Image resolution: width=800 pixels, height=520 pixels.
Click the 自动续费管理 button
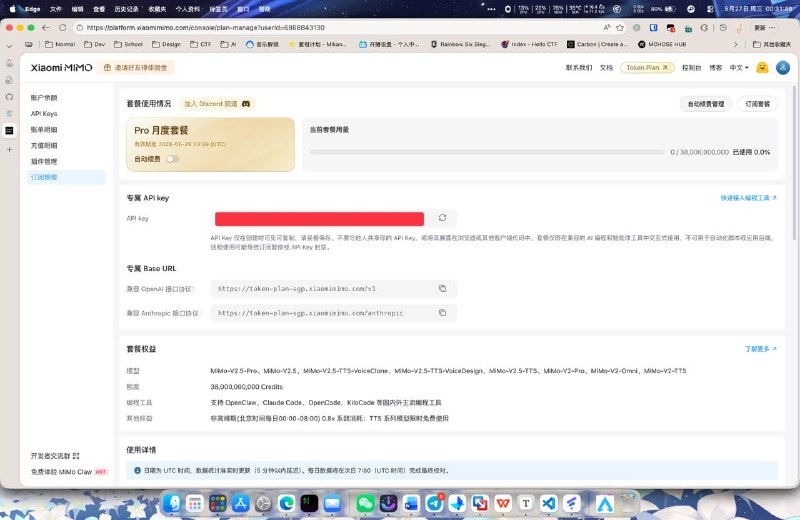coord(706,104)
